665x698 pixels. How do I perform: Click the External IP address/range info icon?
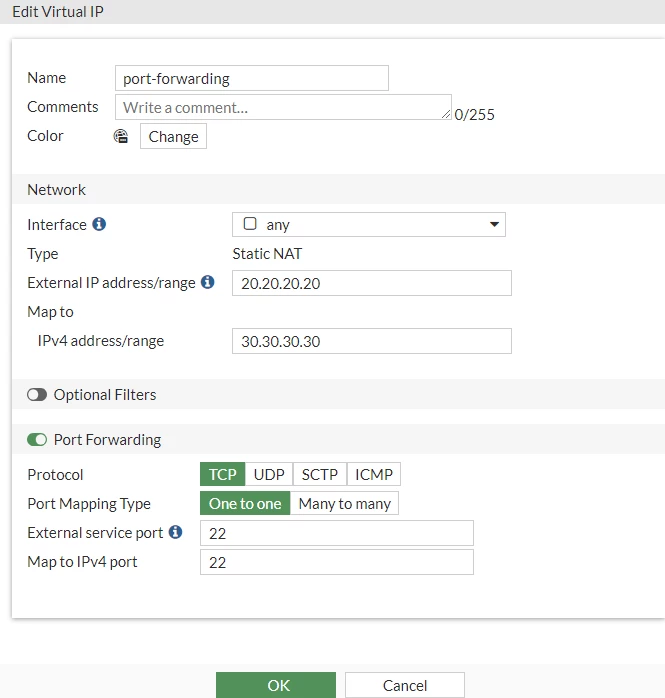207,282
